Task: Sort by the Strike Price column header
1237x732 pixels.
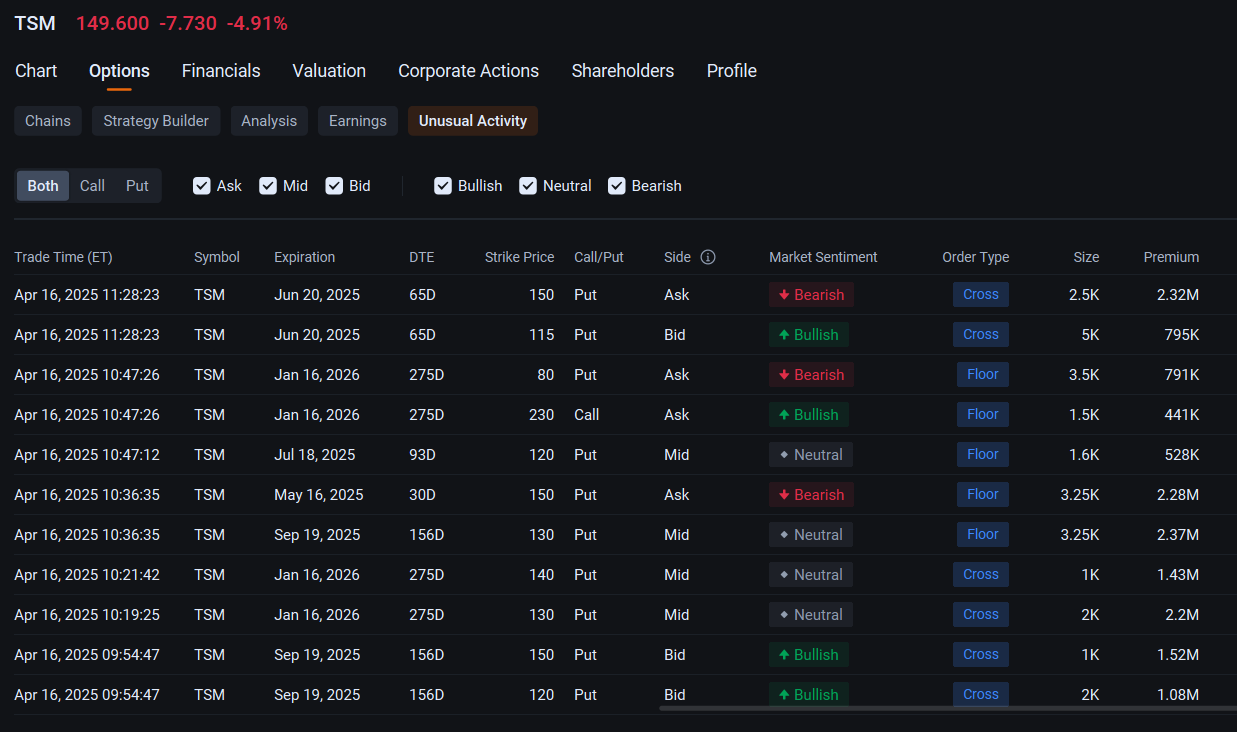Action: click(519, 257)
